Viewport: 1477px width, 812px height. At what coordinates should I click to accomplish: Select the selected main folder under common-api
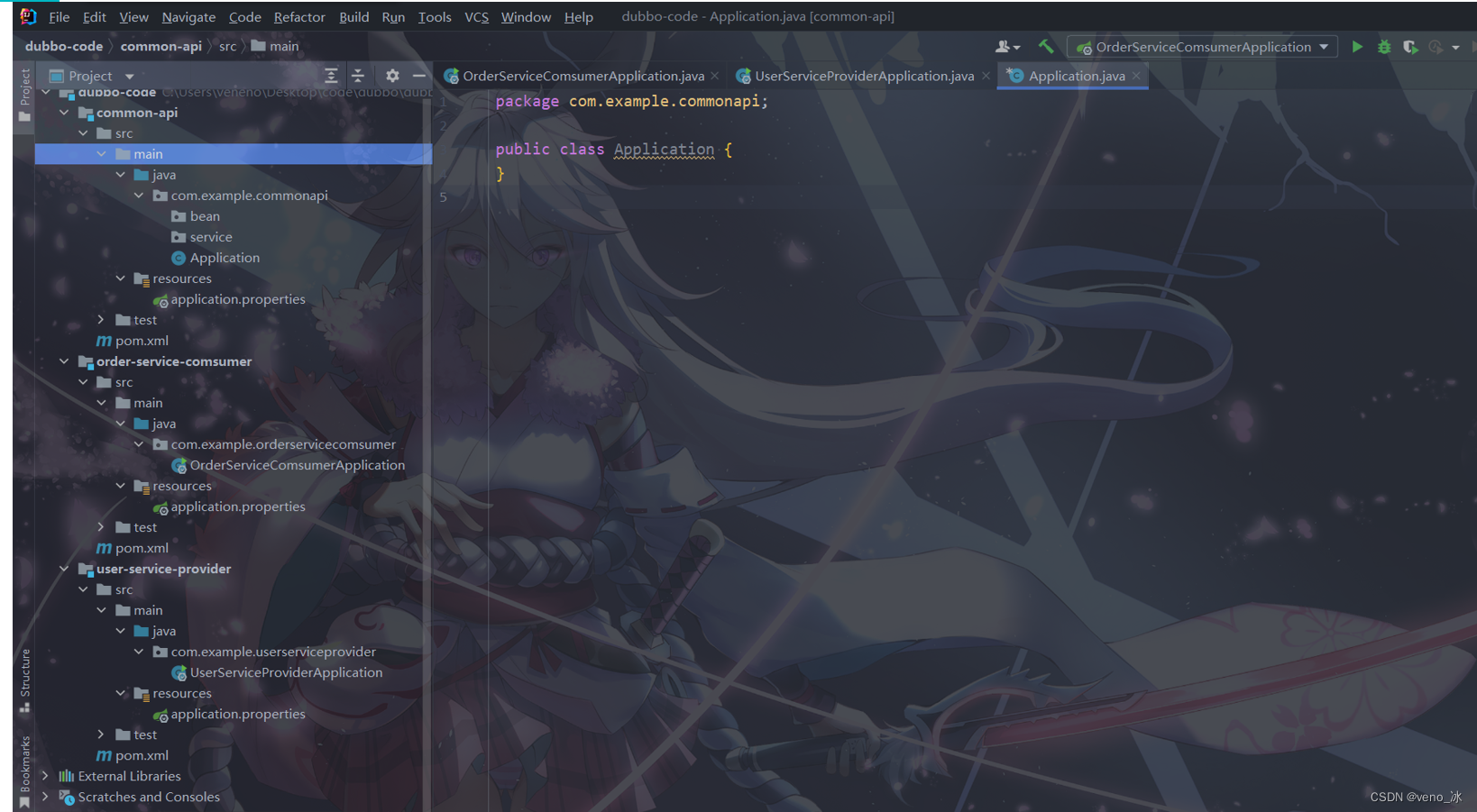(234, 154)
